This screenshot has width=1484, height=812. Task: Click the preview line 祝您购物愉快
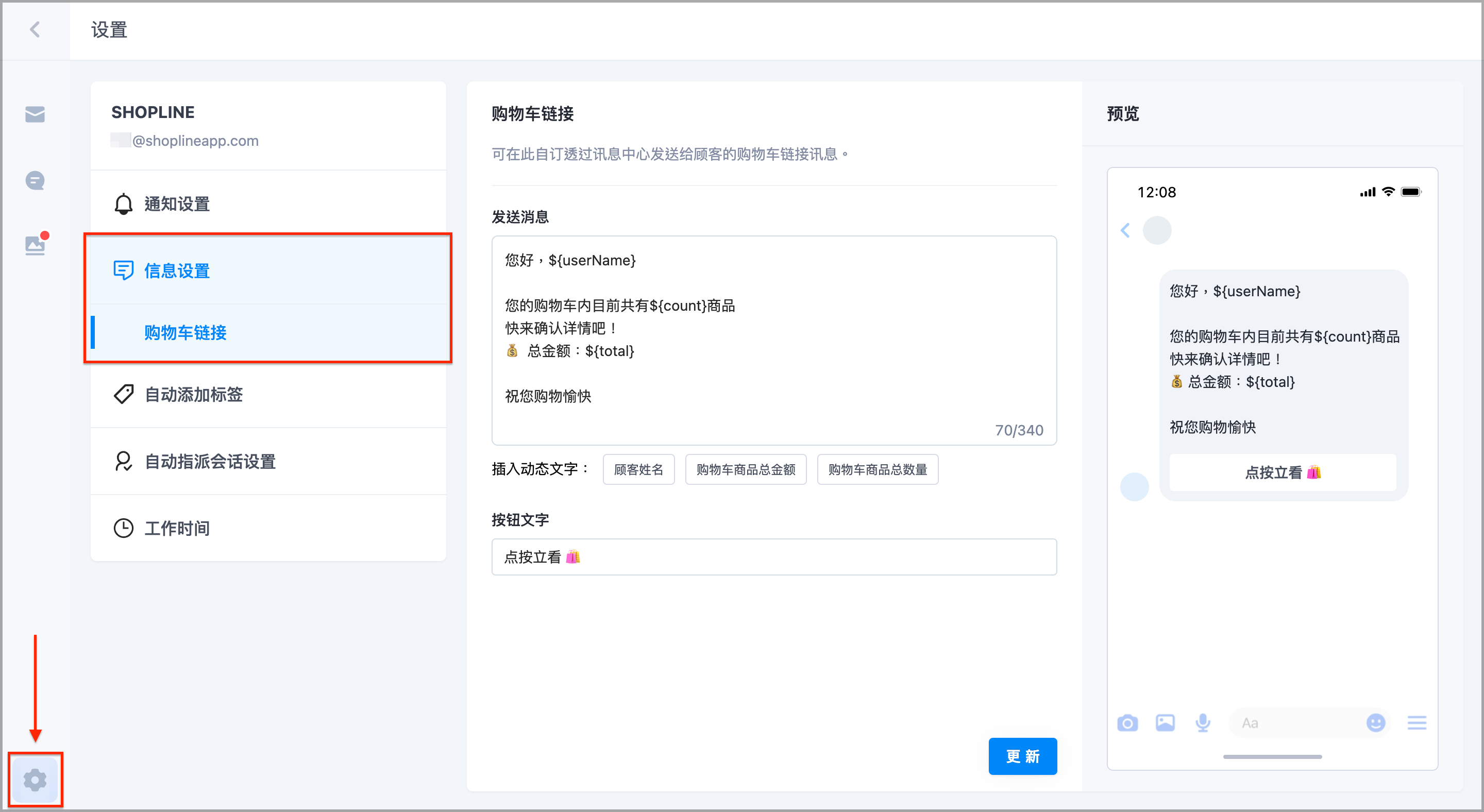[x=1212, y=427]
